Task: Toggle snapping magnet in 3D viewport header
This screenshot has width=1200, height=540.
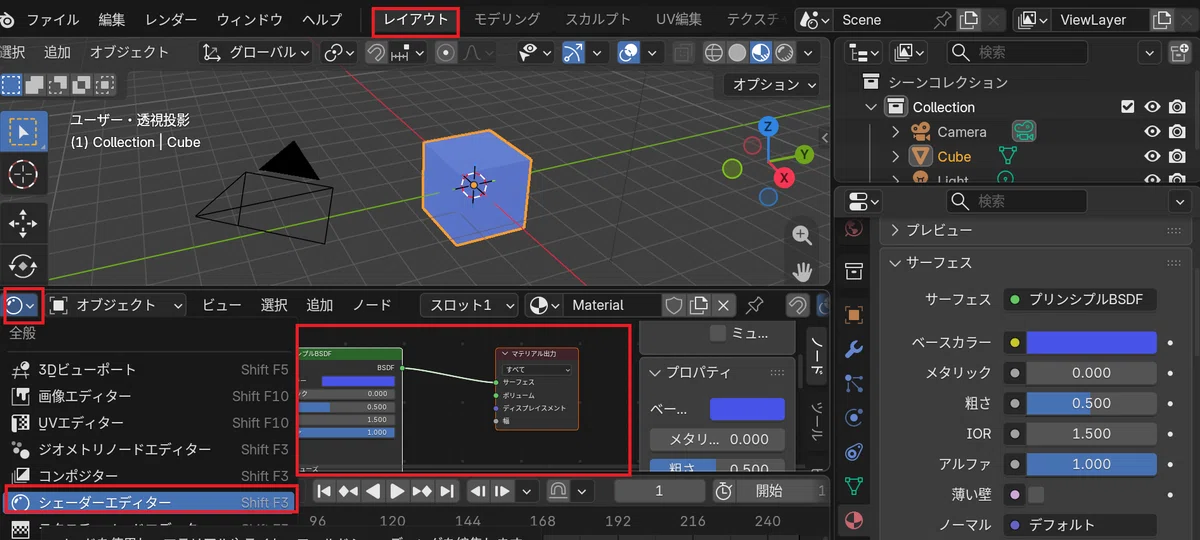Action: click(376, 52)
